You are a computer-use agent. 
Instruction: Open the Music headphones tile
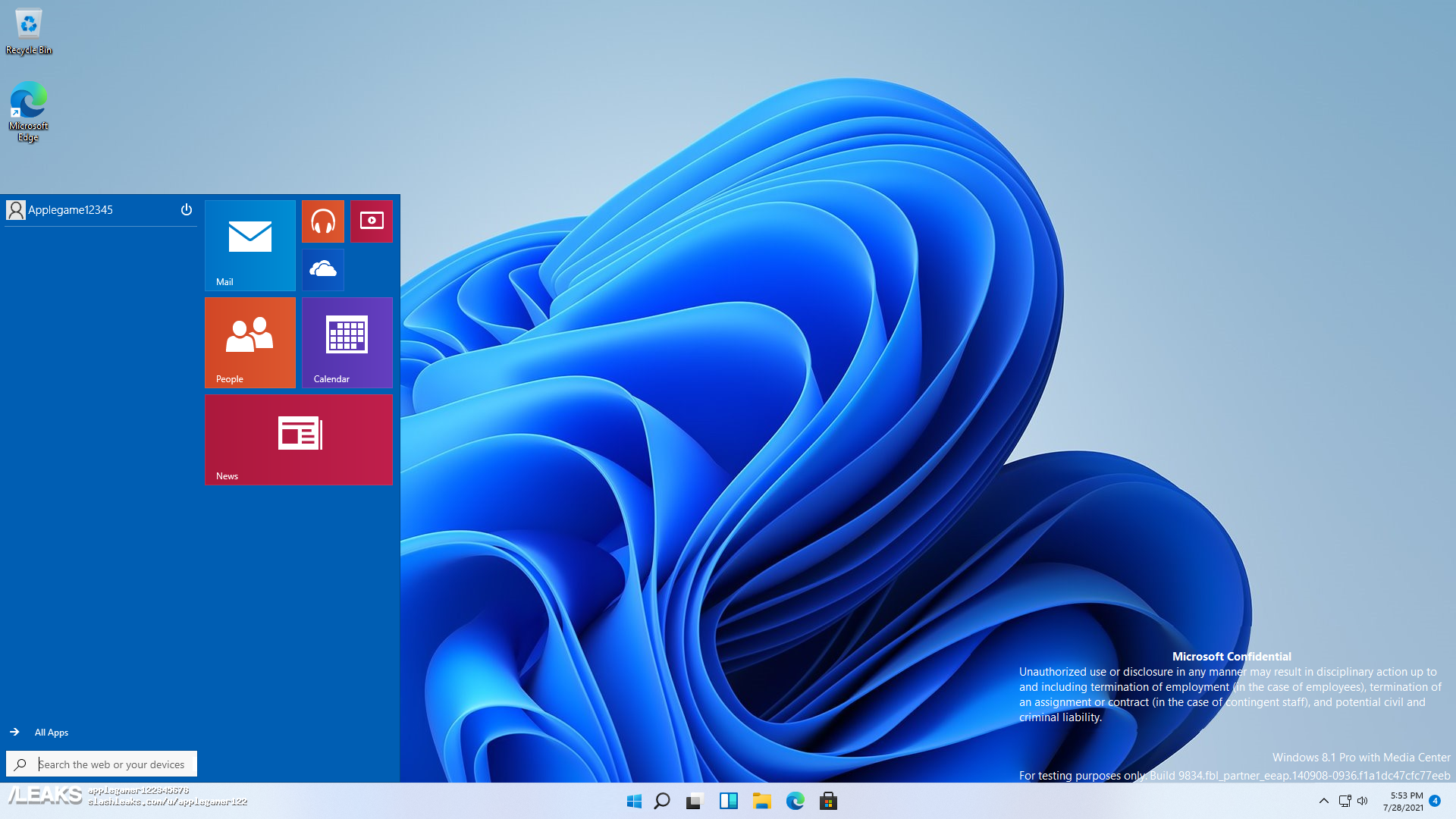[x=322, y=221]
